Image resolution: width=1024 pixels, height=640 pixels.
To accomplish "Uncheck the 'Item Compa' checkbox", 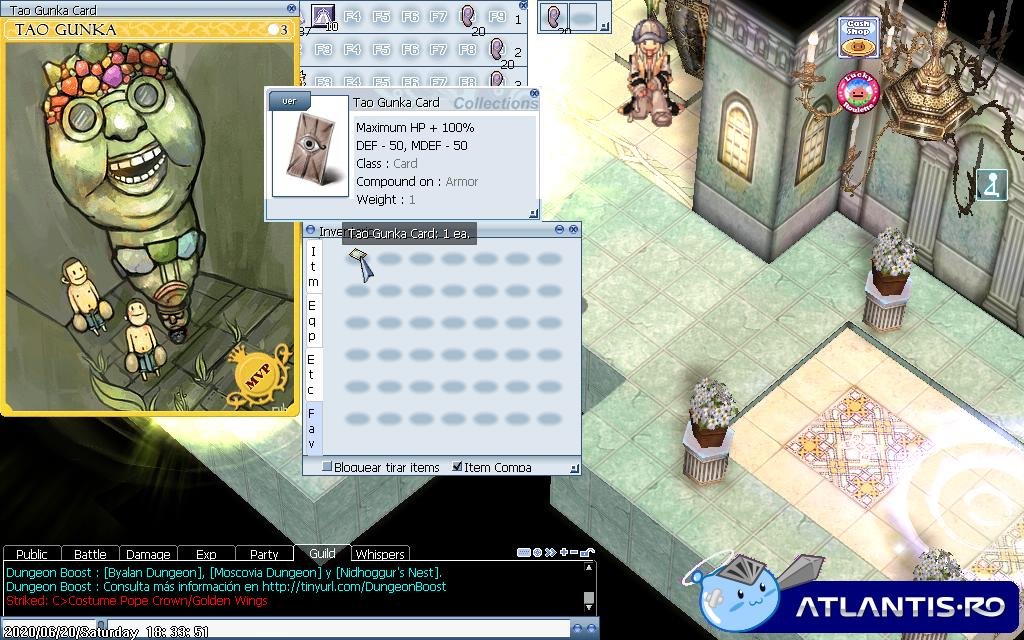I will (457, 466).
